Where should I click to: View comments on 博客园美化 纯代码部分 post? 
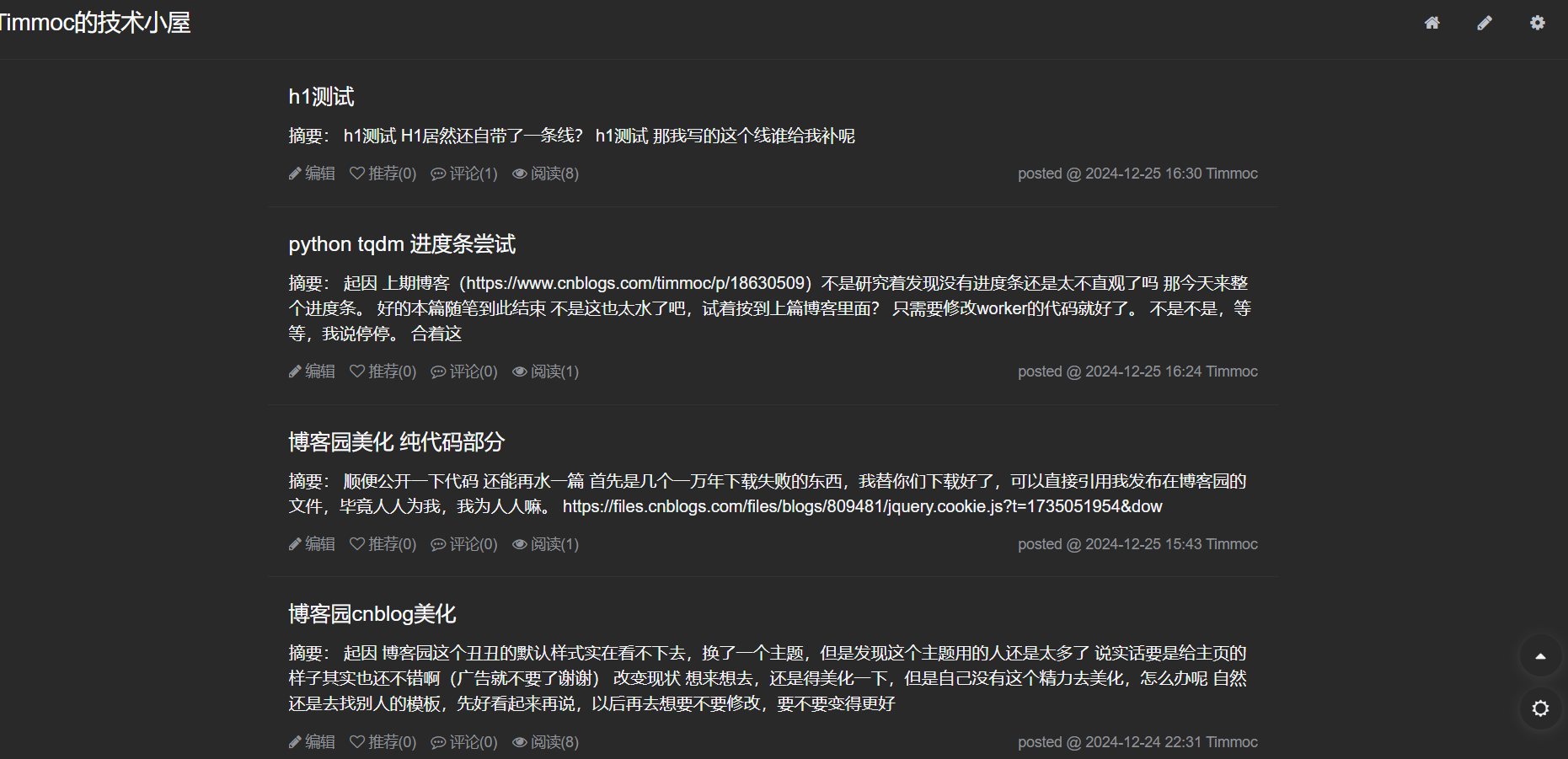point(464,544)
